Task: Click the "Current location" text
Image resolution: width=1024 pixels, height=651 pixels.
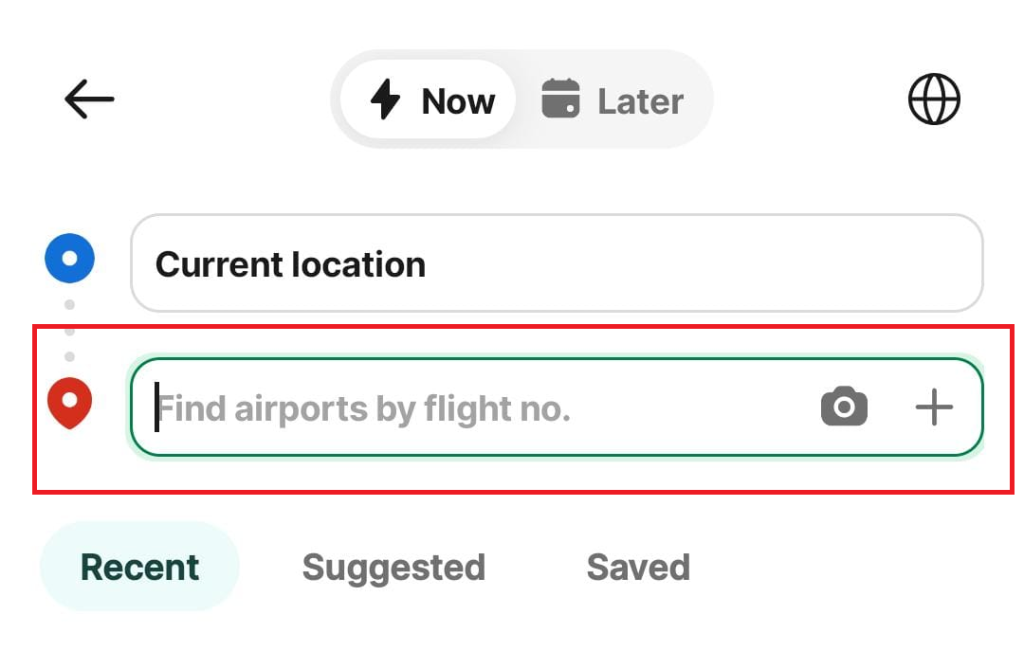Action: point(291,264)
